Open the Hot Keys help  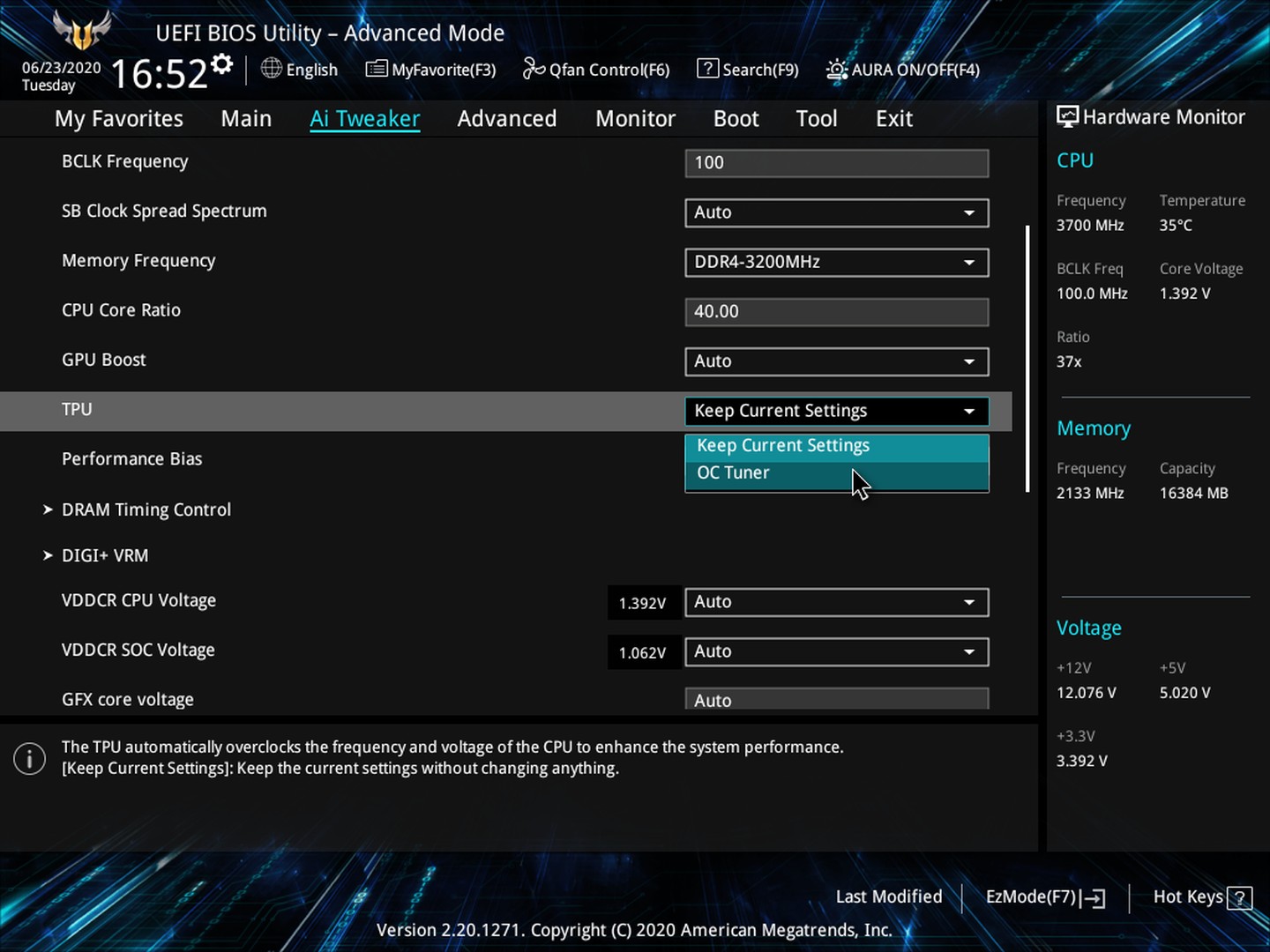(1202, 897)
